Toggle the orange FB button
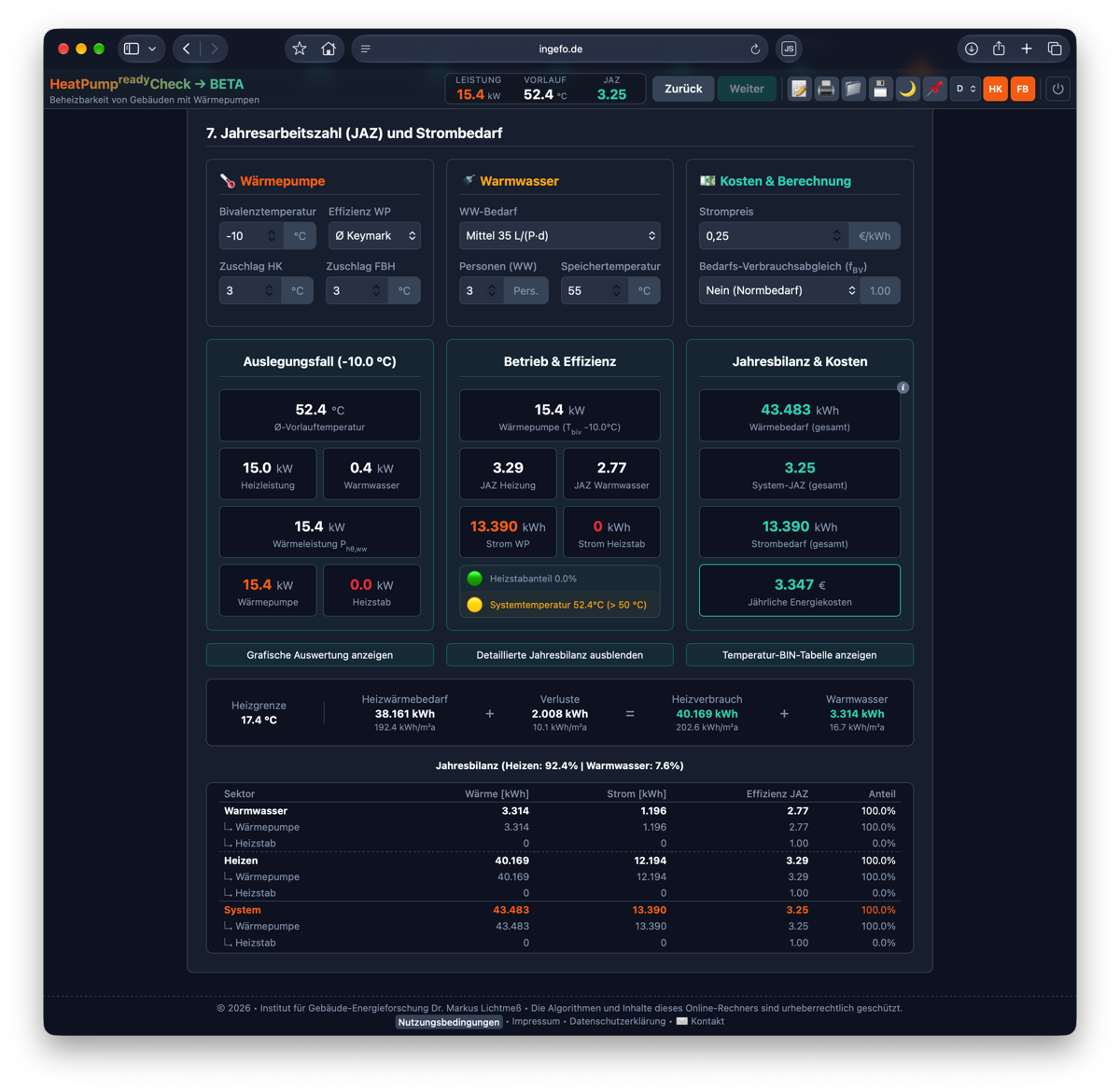 pos(1023,89)
